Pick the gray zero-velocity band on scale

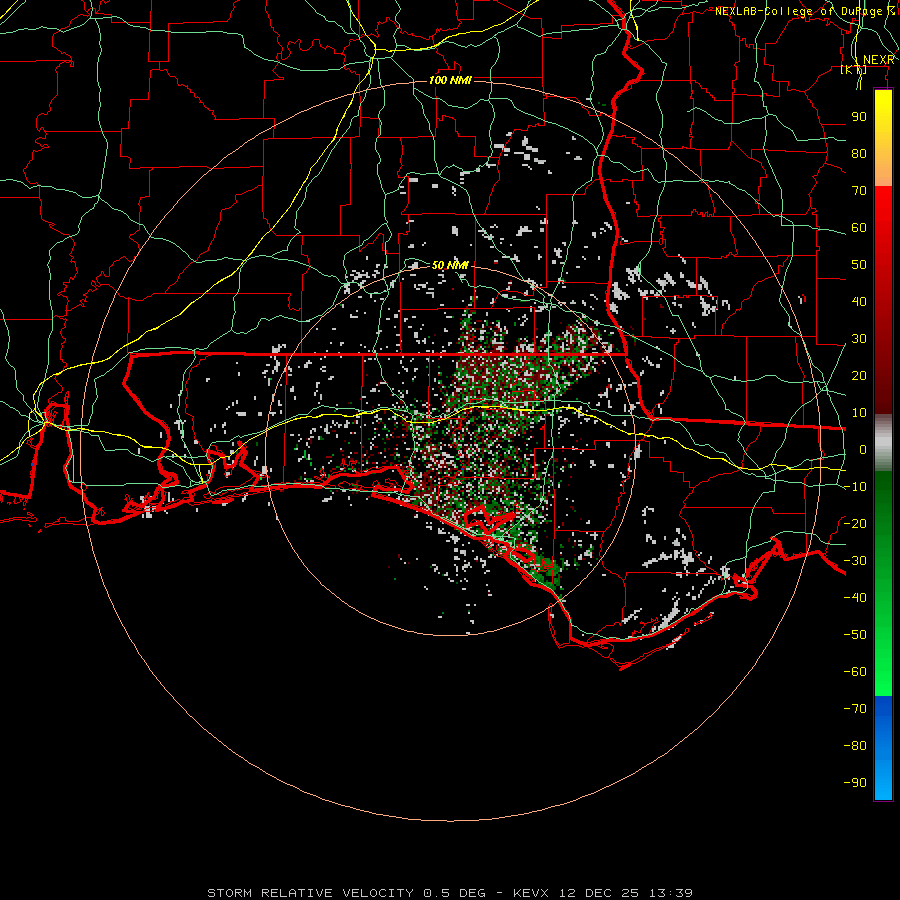(x=883, y=442)
